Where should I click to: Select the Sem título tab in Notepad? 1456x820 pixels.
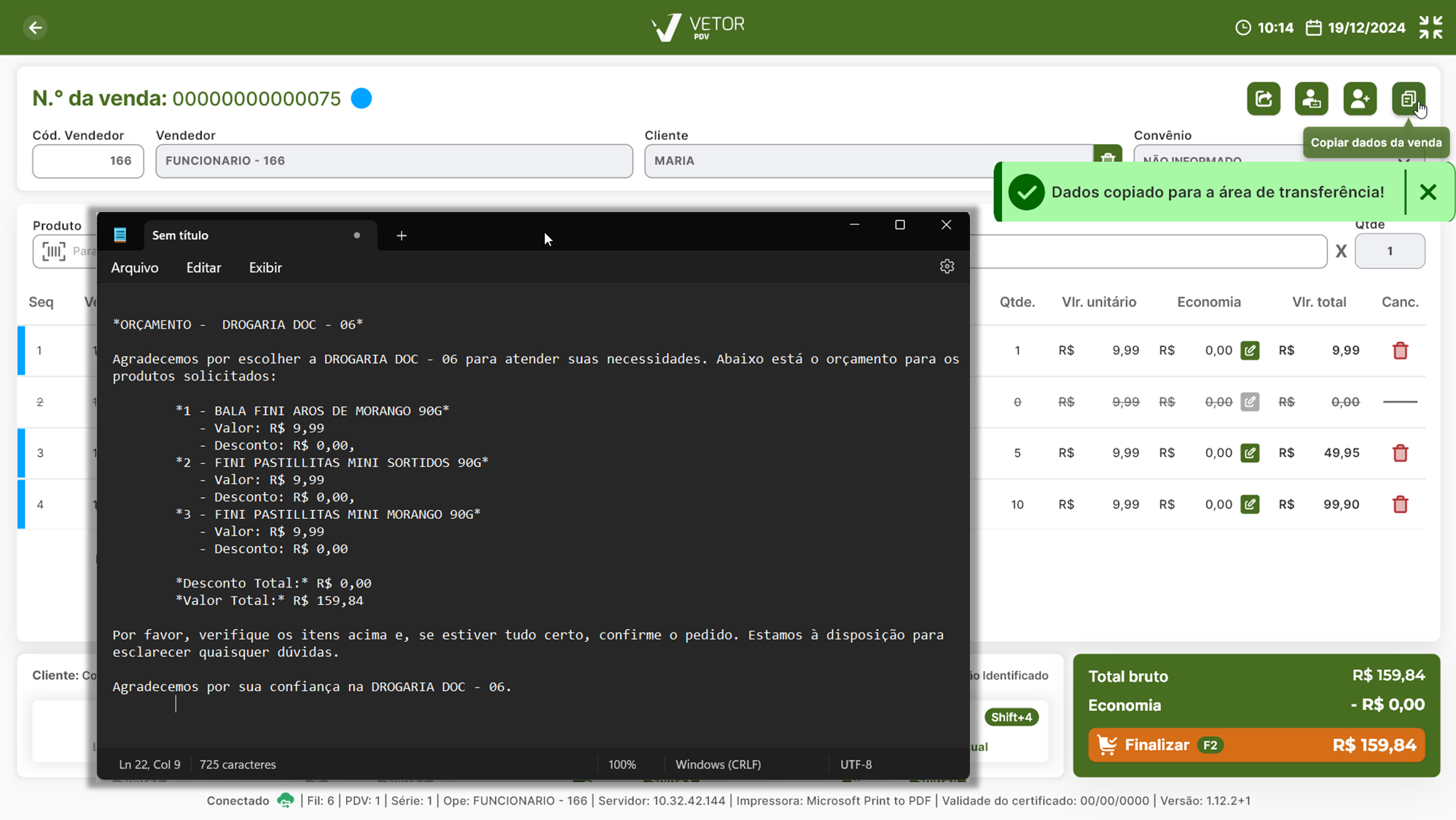tap(261, 235)
